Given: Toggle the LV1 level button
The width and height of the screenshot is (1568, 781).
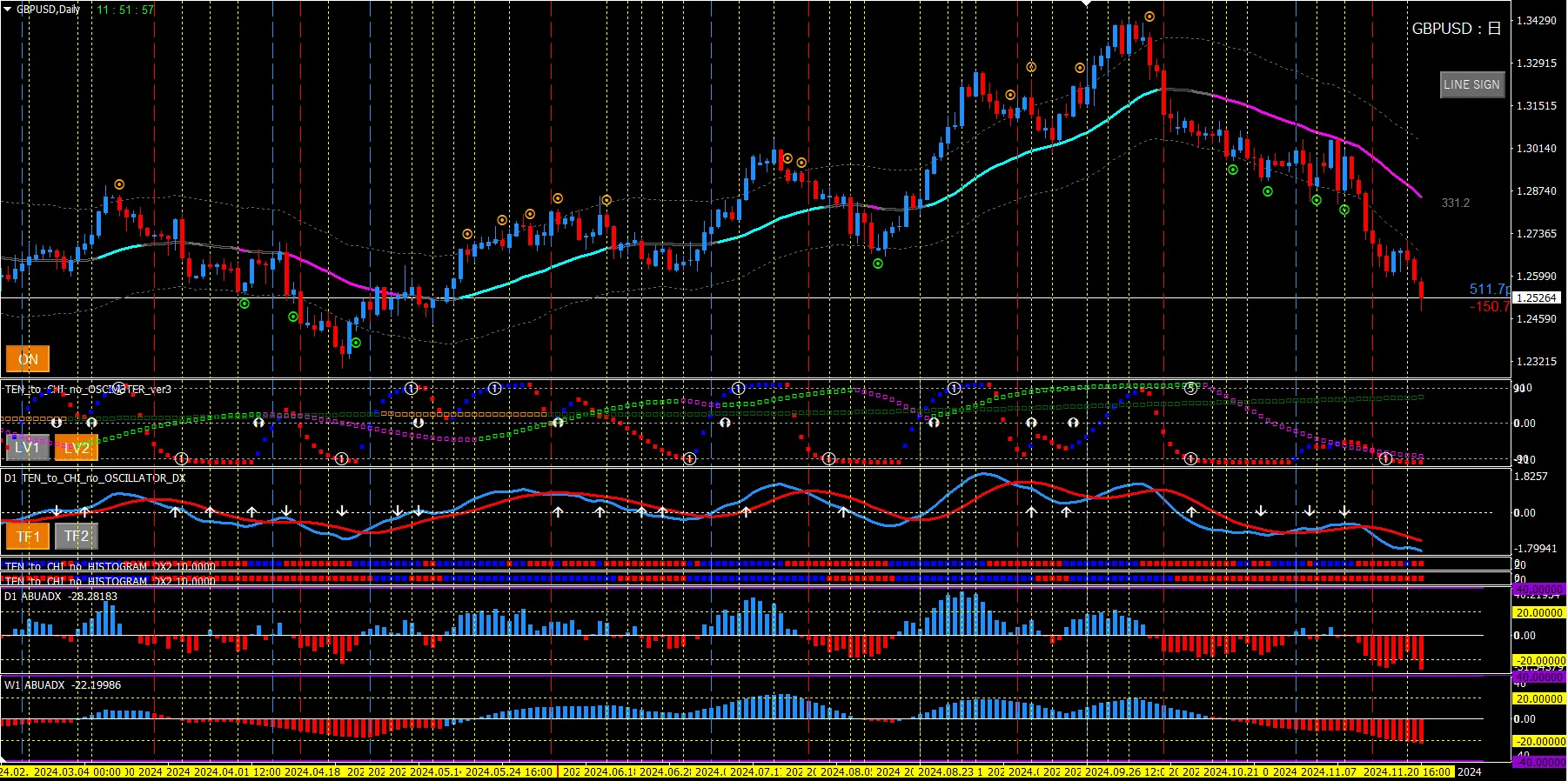Looking at the screenshot, I should pyautogui.click(x=28, y=448).
